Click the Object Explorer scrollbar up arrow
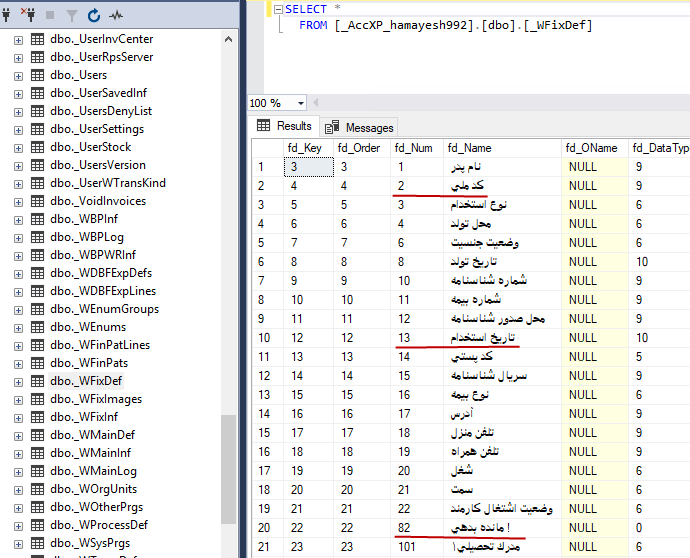The width and height of the screenshot is (690, 558). pos(228,39)
